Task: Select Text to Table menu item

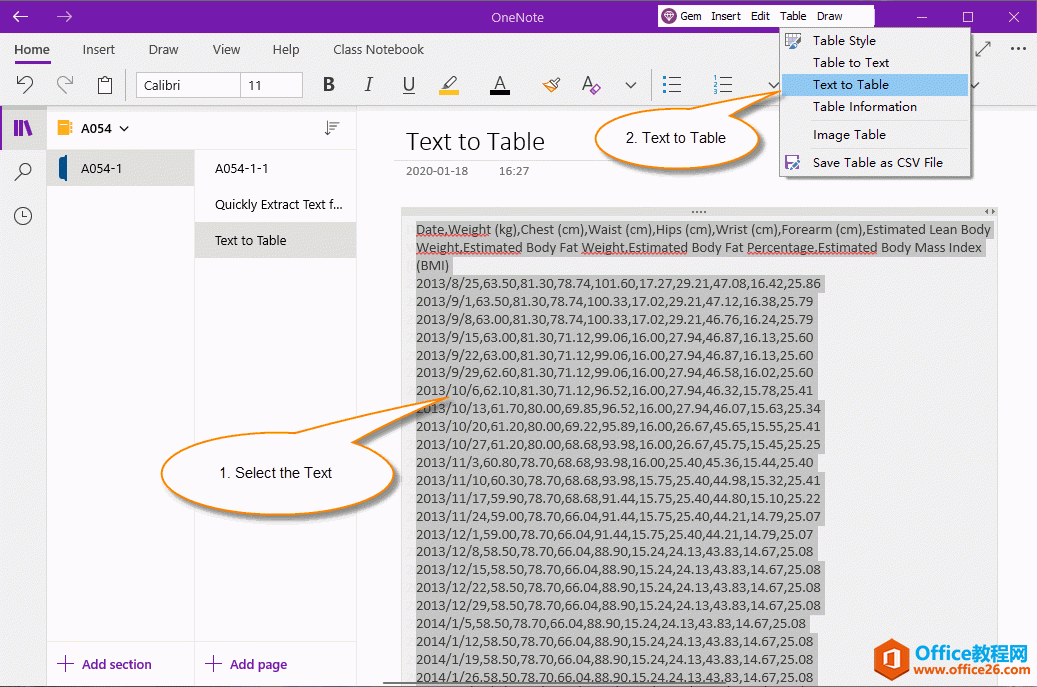Action: 850,85
